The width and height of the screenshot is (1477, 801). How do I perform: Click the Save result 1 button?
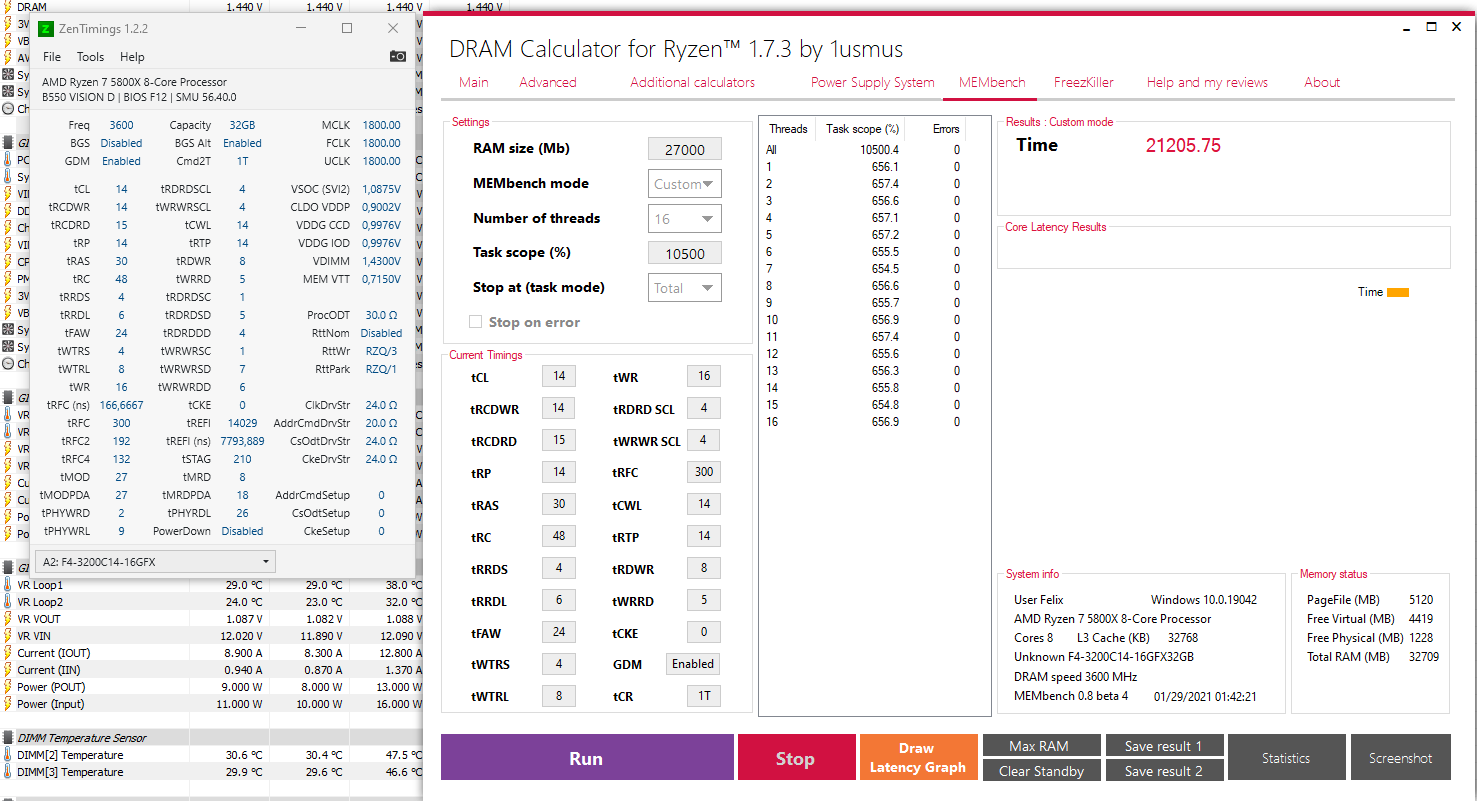1163,746
